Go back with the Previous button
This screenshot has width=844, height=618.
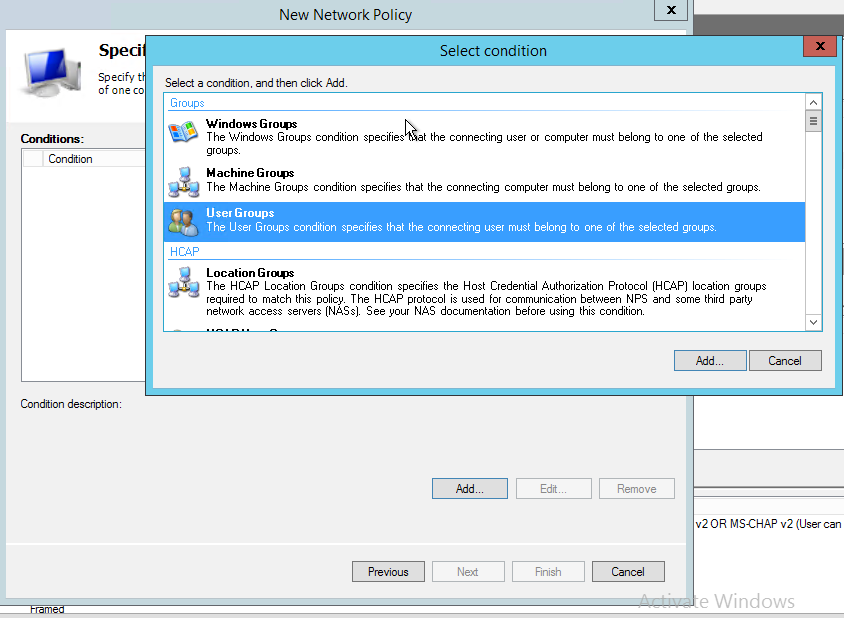[388, 572]
